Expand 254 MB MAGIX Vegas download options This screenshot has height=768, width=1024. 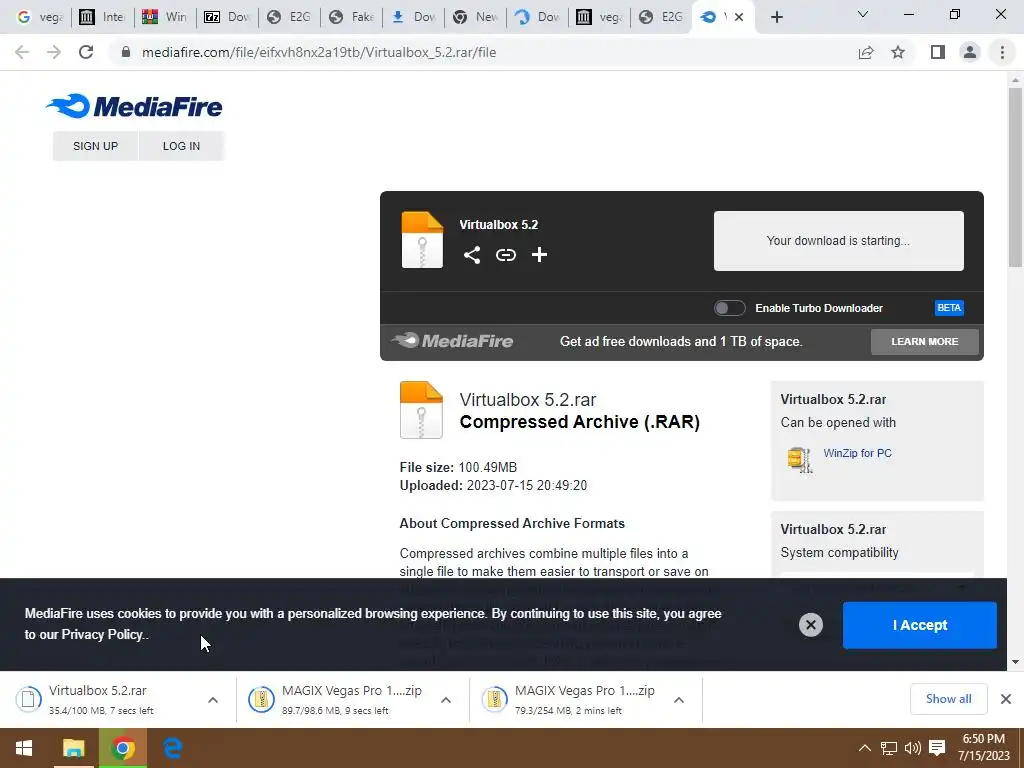pyautogui.click(x=679, y=700)
